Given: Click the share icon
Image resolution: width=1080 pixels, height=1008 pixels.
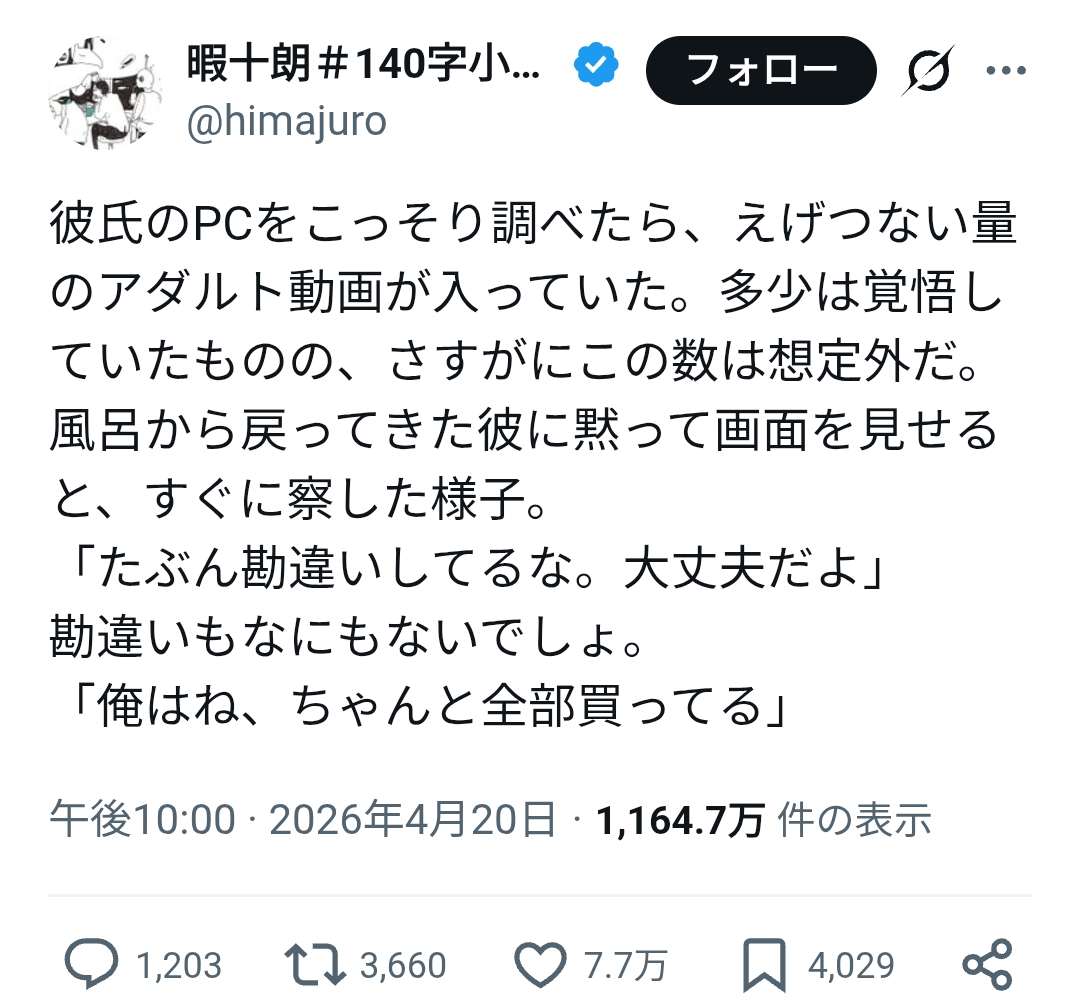Looking at the screenshot, I should point(986,964).
